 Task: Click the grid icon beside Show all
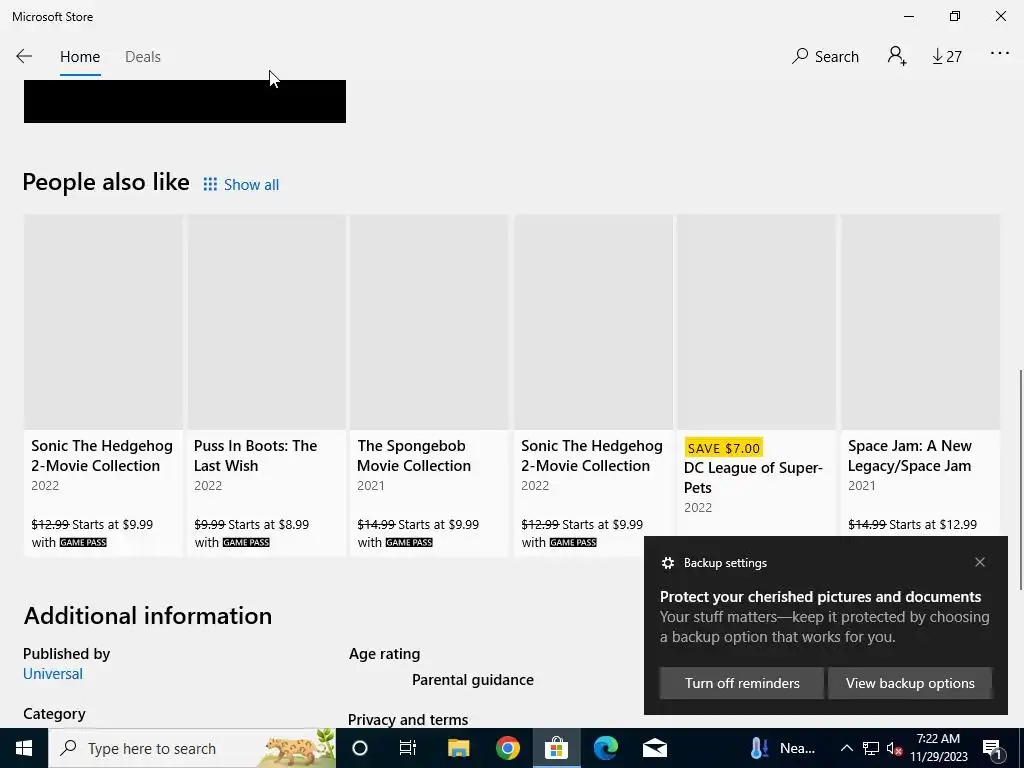(x=210, y=184)
